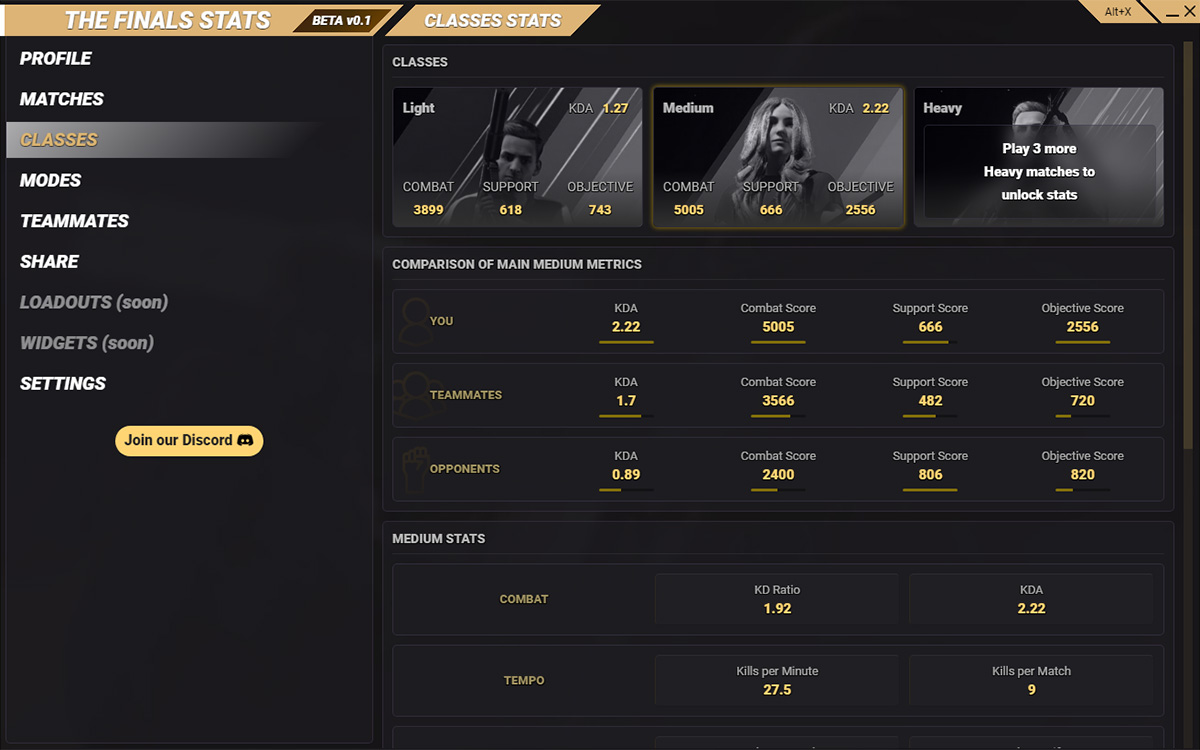Click the BETA v0.1 badge
Screen dimensions: 1200x750
coord(342,20)
